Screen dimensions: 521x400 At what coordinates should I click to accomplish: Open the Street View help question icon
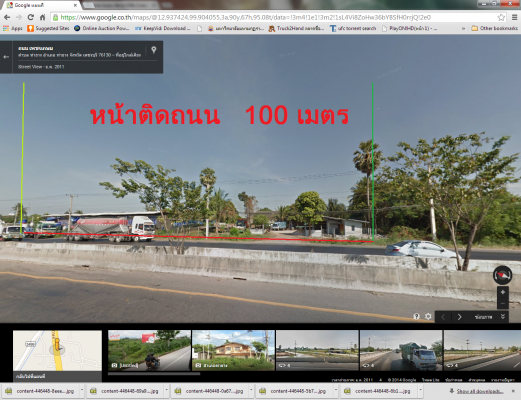[x=416, y=316]
